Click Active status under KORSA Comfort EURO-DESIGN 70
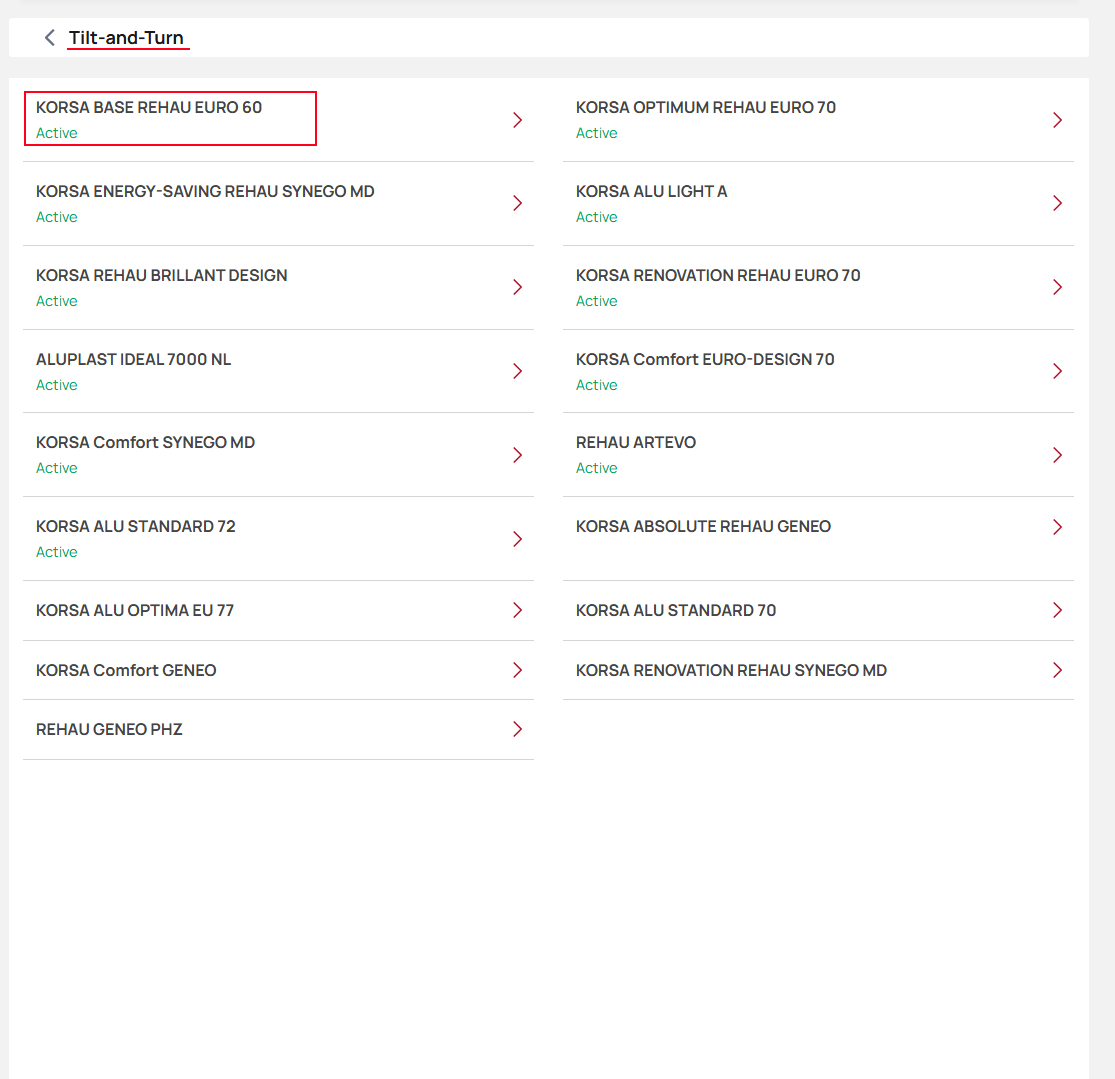Screen dimensions: 1115x1079 click(x=597, y=385)
